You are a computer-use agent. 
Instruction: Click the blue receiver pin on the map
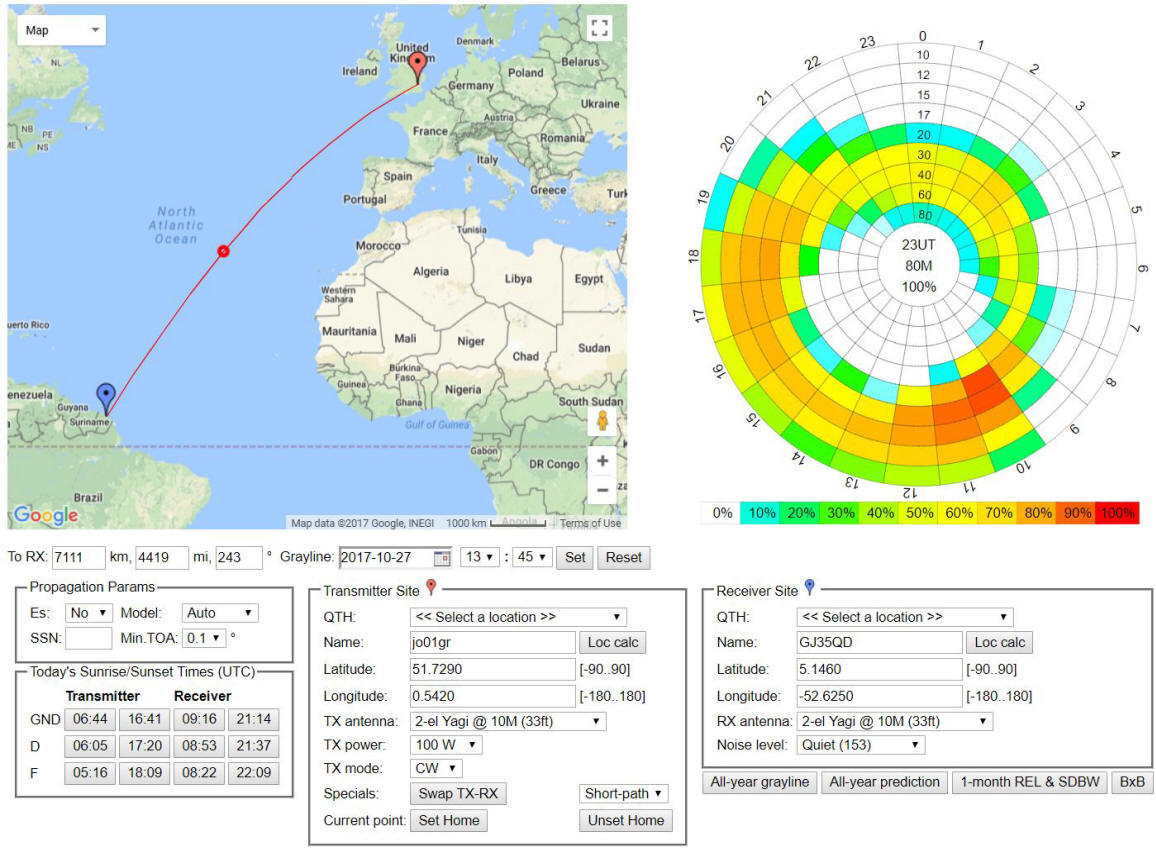click(107, 398)
